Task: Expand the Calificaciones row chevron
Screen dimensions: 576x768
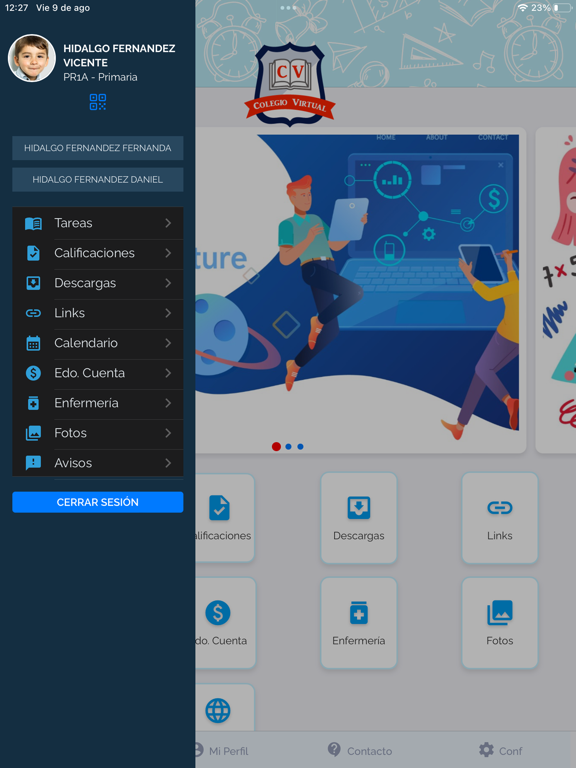Action: (x=168, y=253)
